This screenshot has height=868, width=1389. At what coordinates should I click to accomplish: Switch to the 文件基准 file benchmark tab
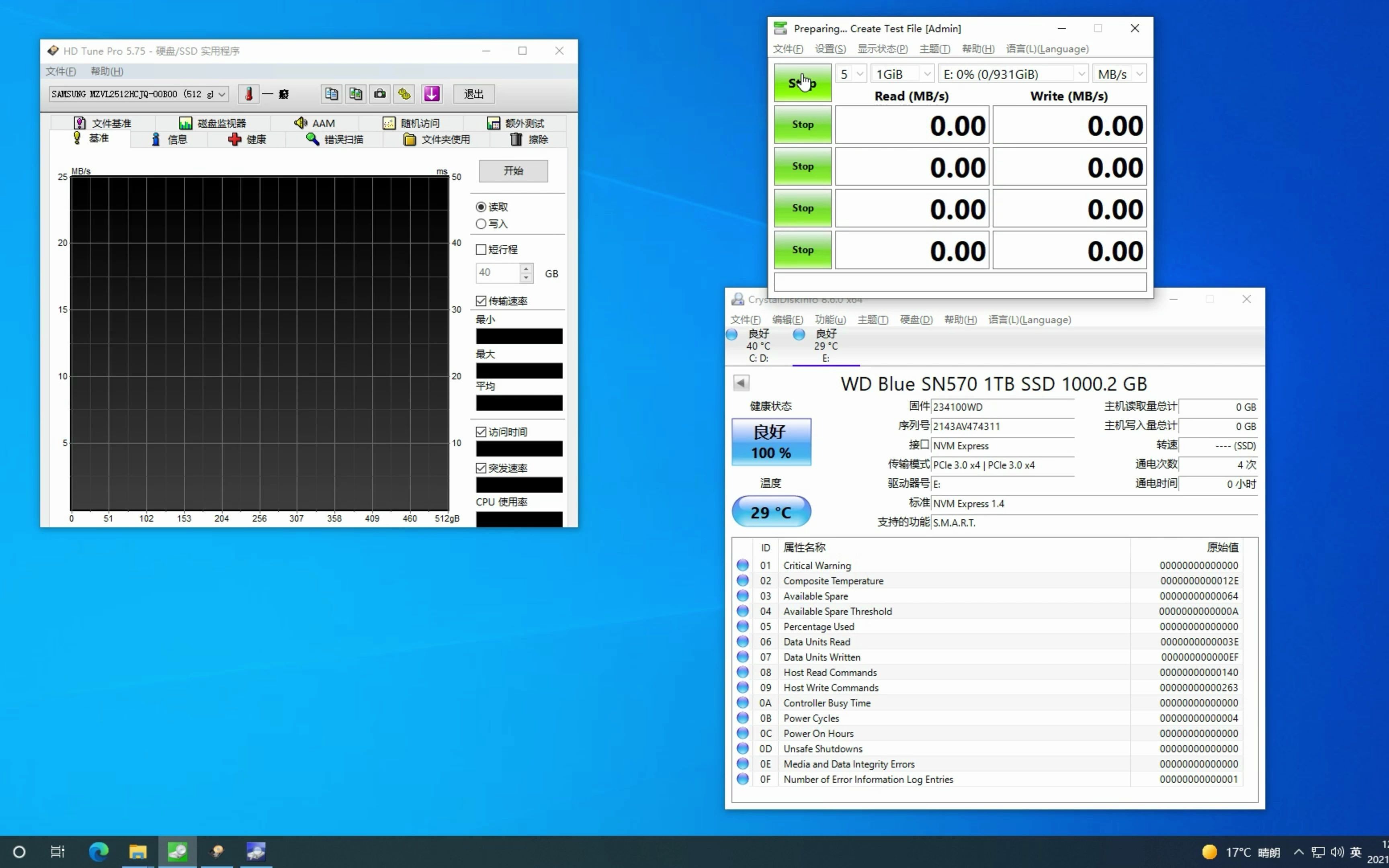point(103,123)
